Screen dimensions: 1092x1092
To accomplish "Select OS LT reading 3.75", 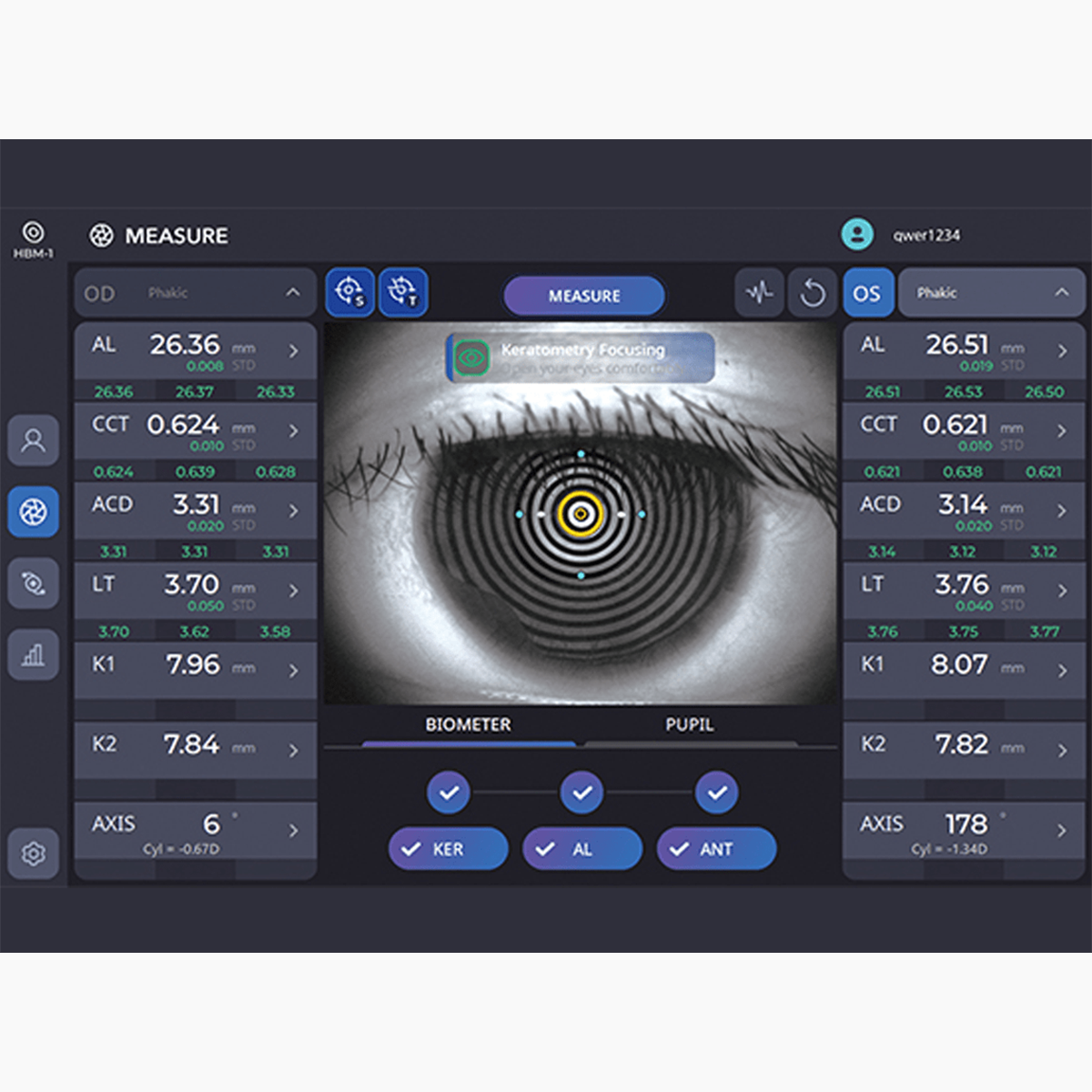I will coord(963,632).
